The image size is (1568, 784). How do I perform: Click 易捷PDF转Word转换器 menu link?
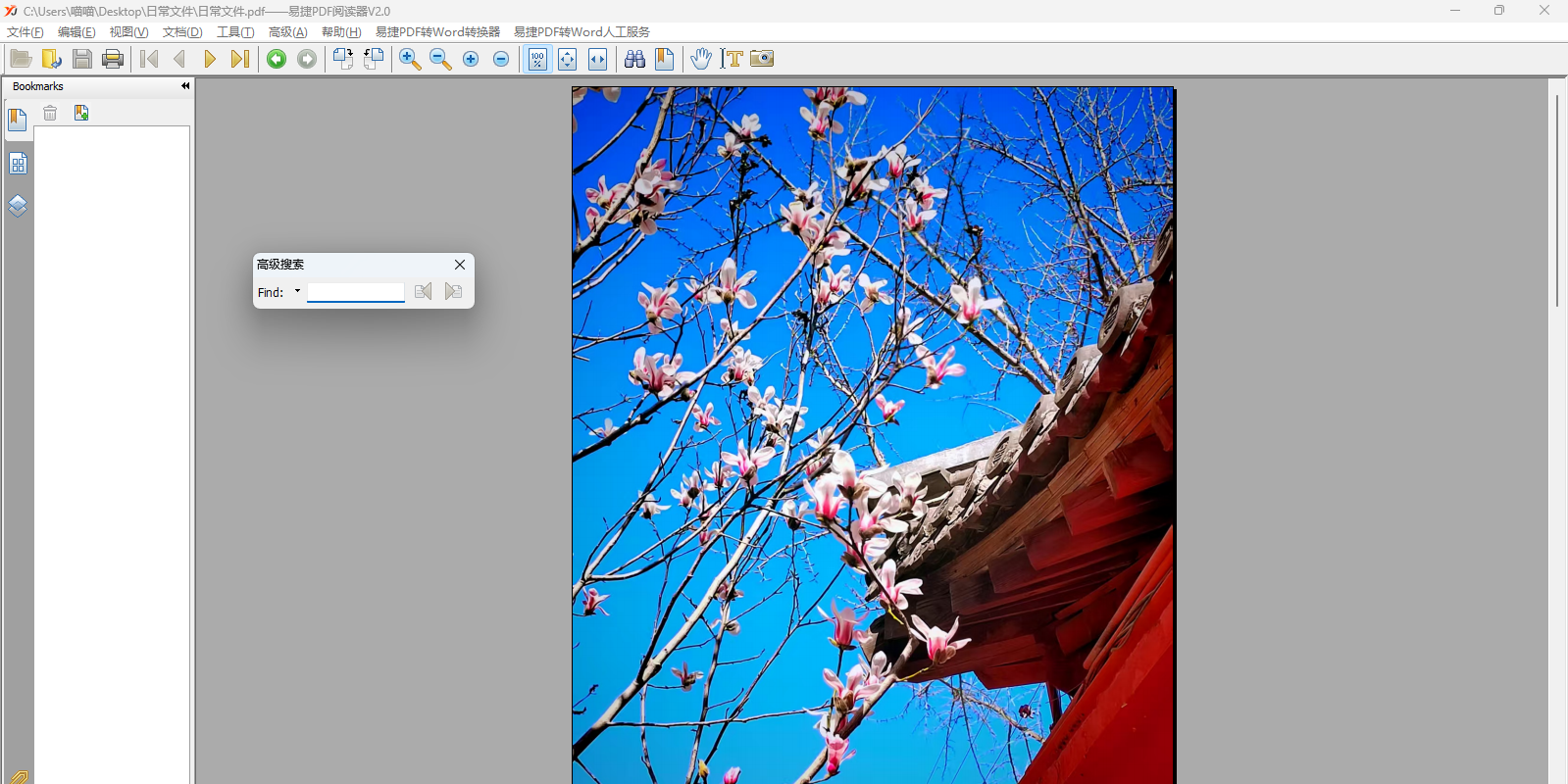pos(437,32)
